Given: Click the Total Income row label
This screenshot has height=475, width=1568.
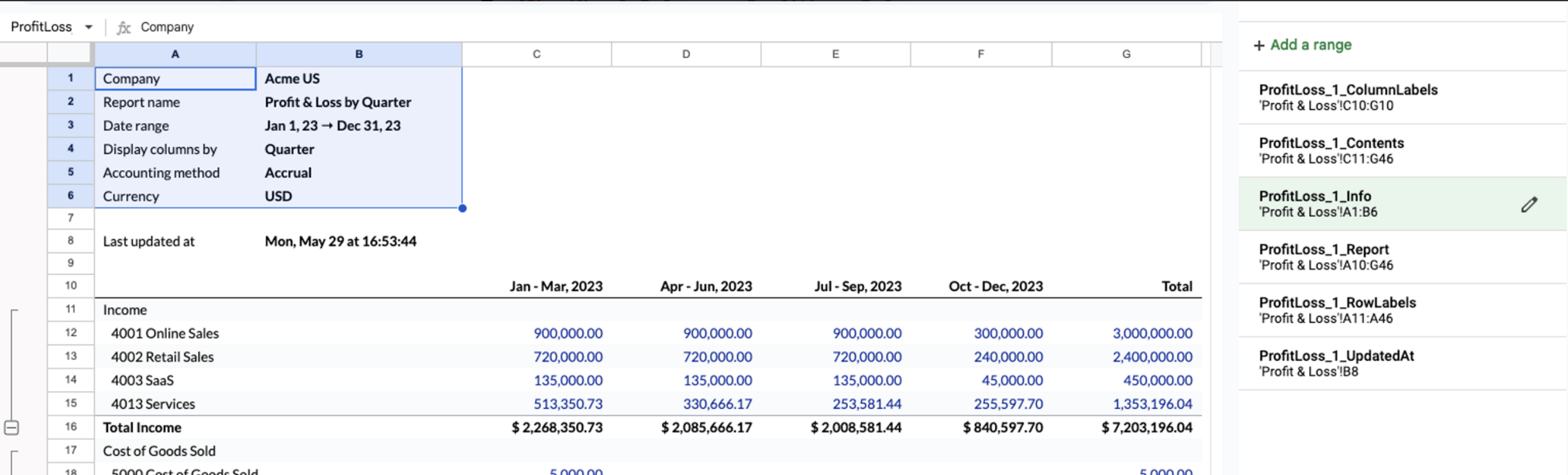Looking at the screenshot, I should pyautogui.click(x=142, y=428).
